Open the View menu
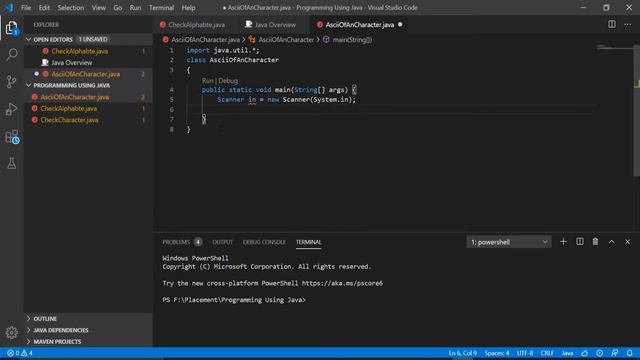 coord(98,8)
